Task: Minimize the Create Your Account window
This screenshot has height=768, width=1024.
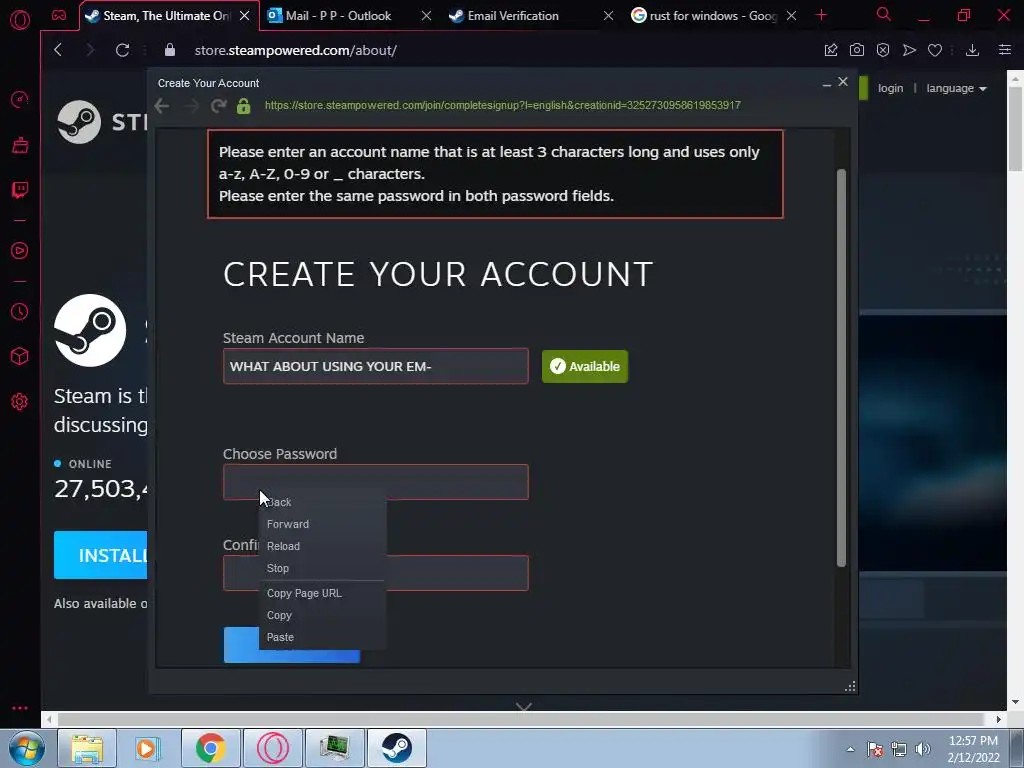Action: 827,83
